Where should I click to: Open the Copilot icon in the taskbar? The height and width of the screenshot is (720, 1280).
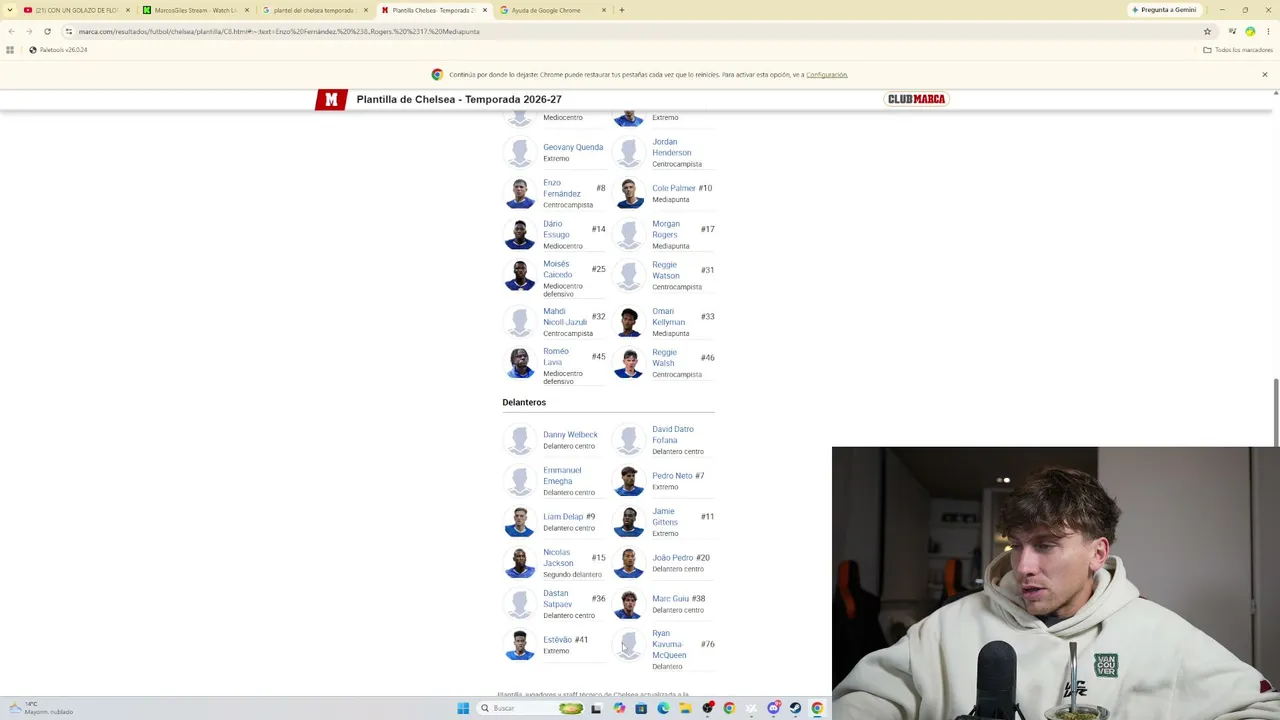pos(619,708)
